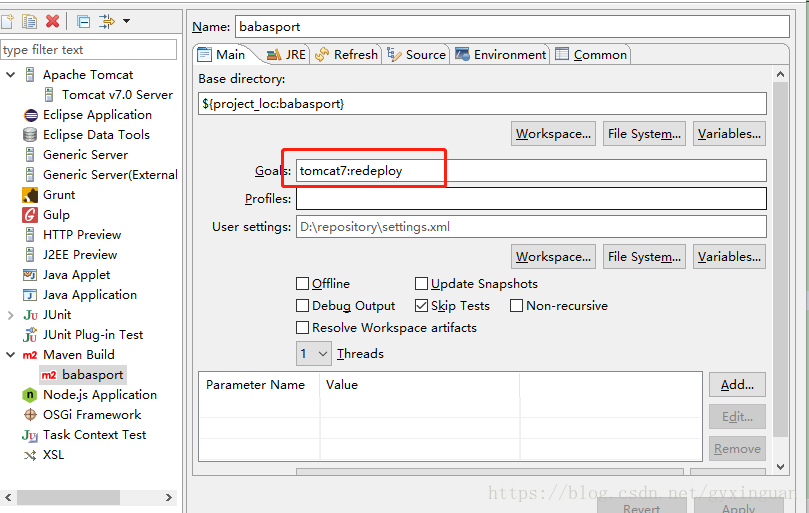Click the Tomcat v7.0 Server icon
Viewport: 809px width, 513px height.
(x=49, y=95)
